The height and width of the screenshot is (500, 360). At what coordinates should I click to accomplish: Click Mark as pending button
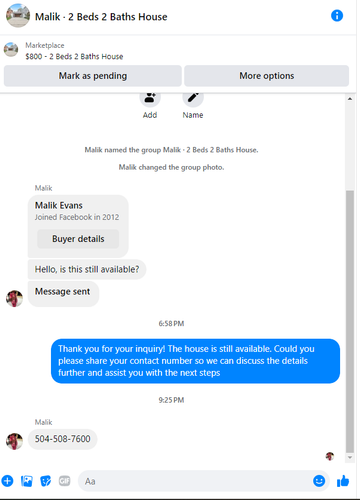point(93,76)
